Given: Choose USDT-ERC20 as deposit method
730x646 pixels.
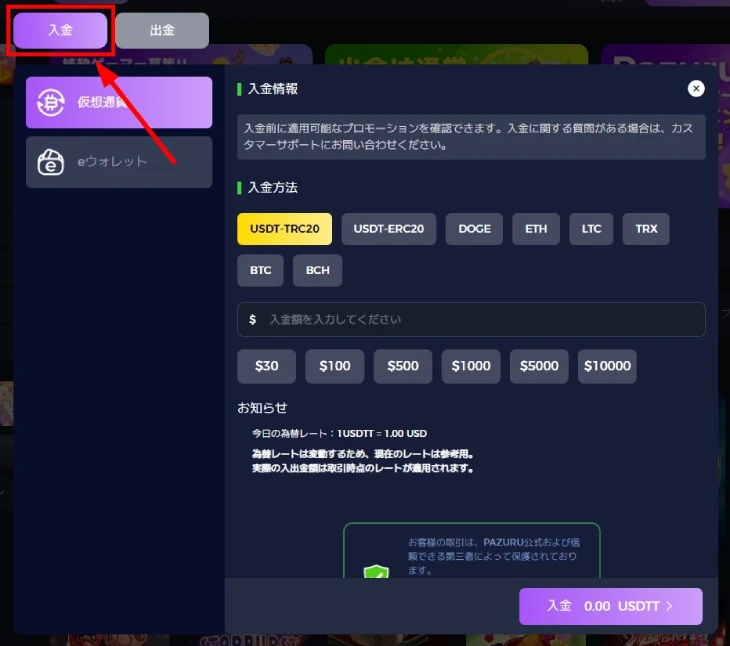Looking at the screenshot, I should tap(389, 229).
